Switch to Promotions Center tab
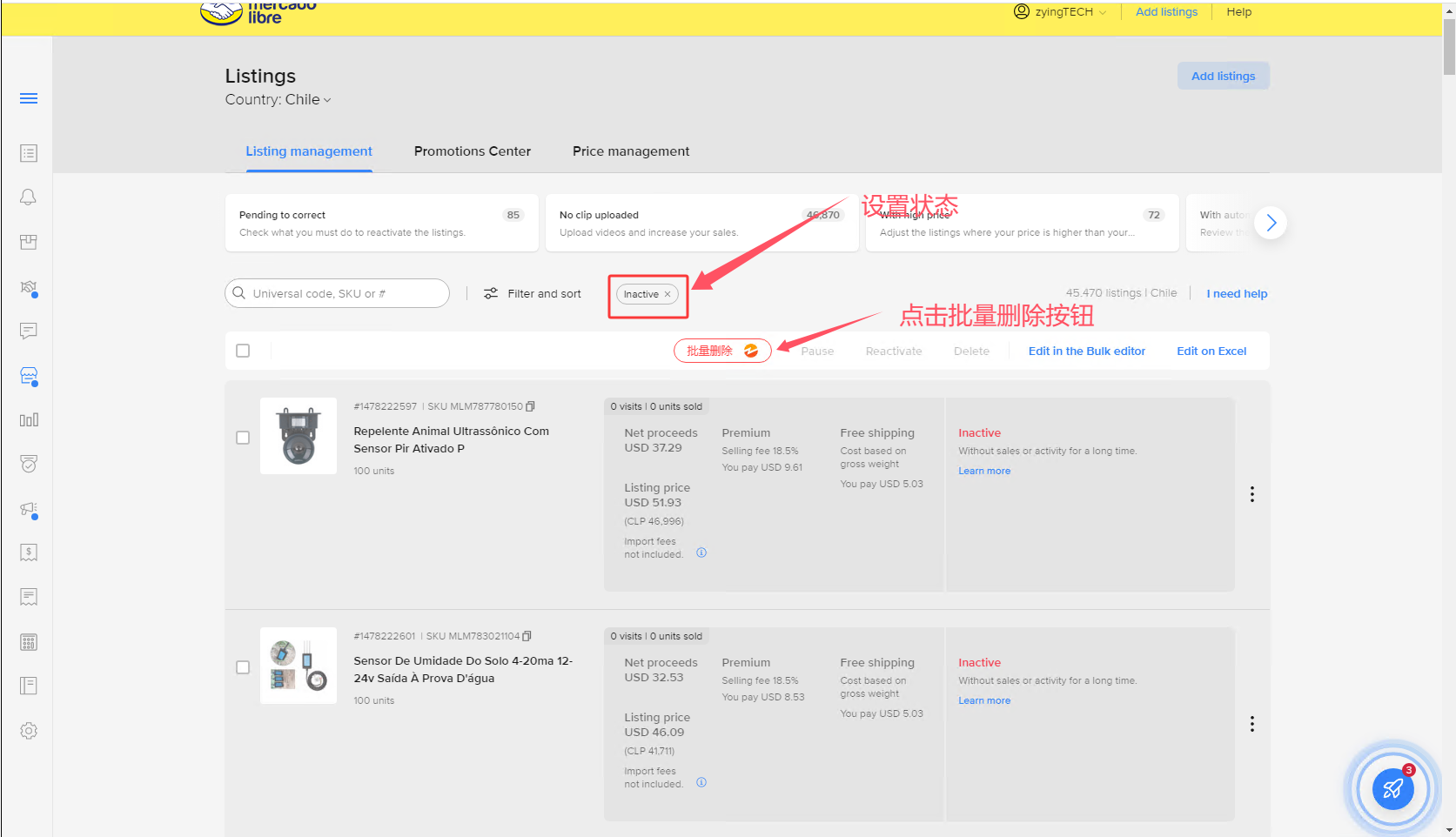Screen dimensions: 1456x837 [472, 151]
